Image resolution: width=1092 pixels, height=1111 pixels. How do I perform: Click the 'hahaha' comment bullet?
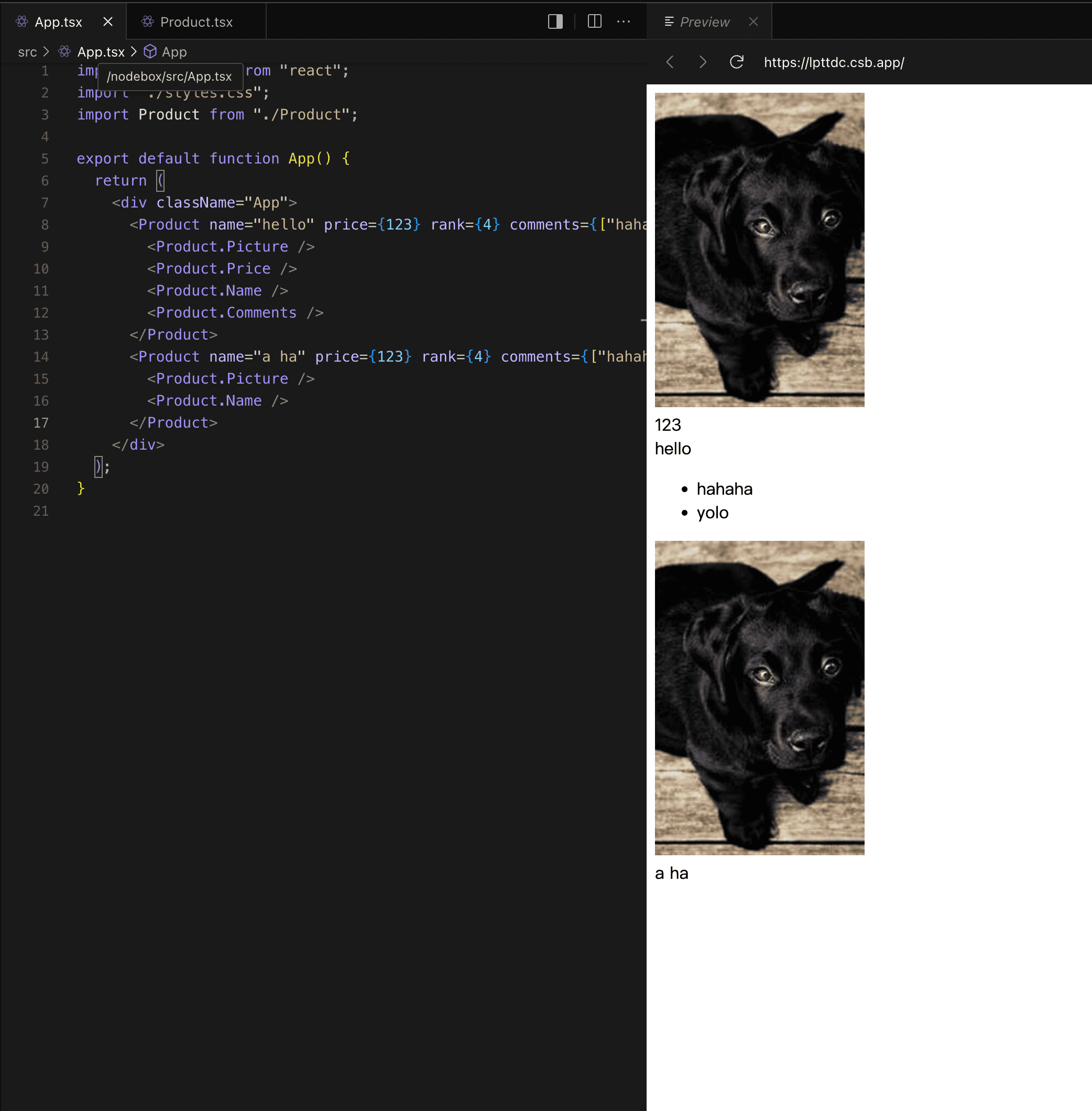coord(724,488)
